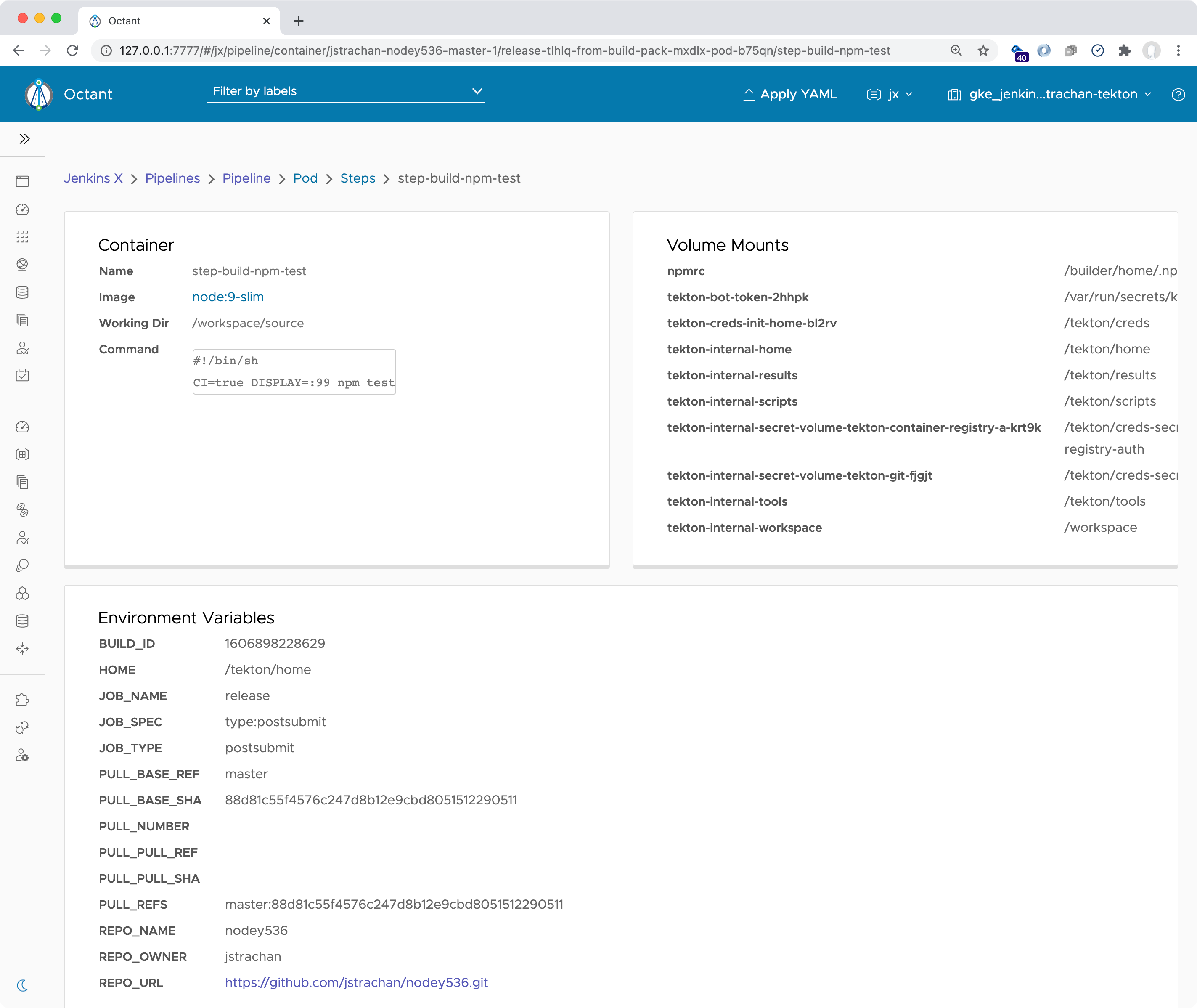
Task: Click the Volume Mounts heading
Action: [x=727, y=245]
